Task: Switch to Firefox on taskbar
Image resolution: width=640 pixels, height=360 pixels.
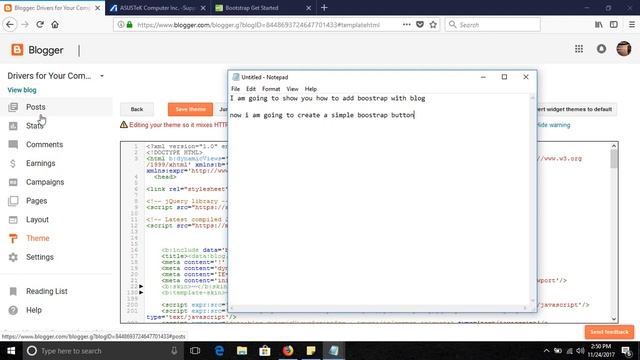Action: click(x=288, y=351)
